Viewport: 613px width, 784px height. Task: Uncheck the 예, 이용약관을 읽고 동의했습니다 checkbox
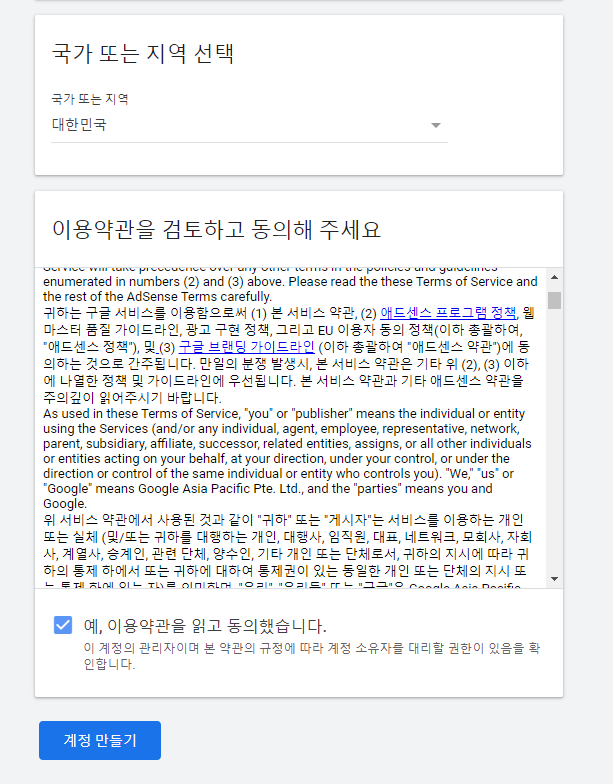tap(63, 625)
